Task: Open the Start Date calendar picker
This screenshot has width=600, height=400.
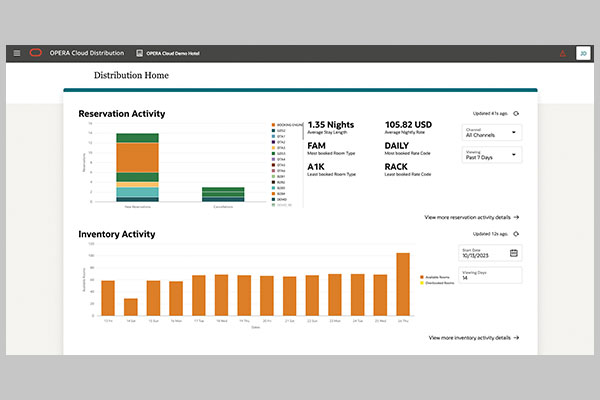Action: [x=514, y=253]
